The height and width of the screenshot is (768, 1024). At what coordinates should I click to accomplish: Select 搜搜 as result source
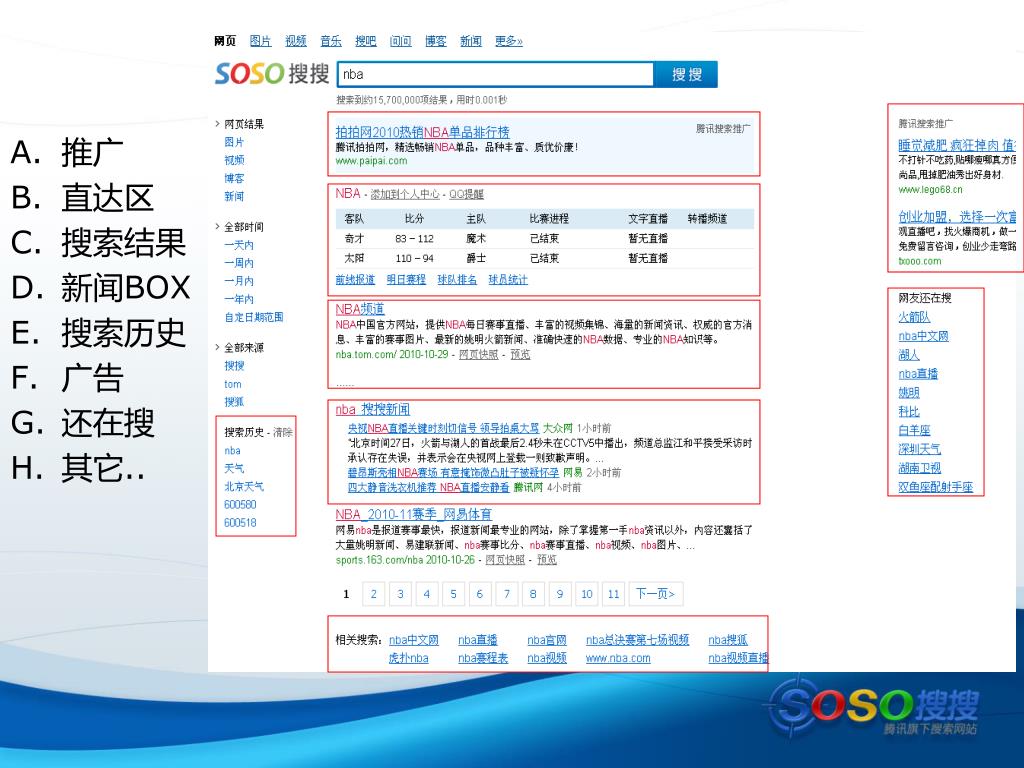click(234, 366)
